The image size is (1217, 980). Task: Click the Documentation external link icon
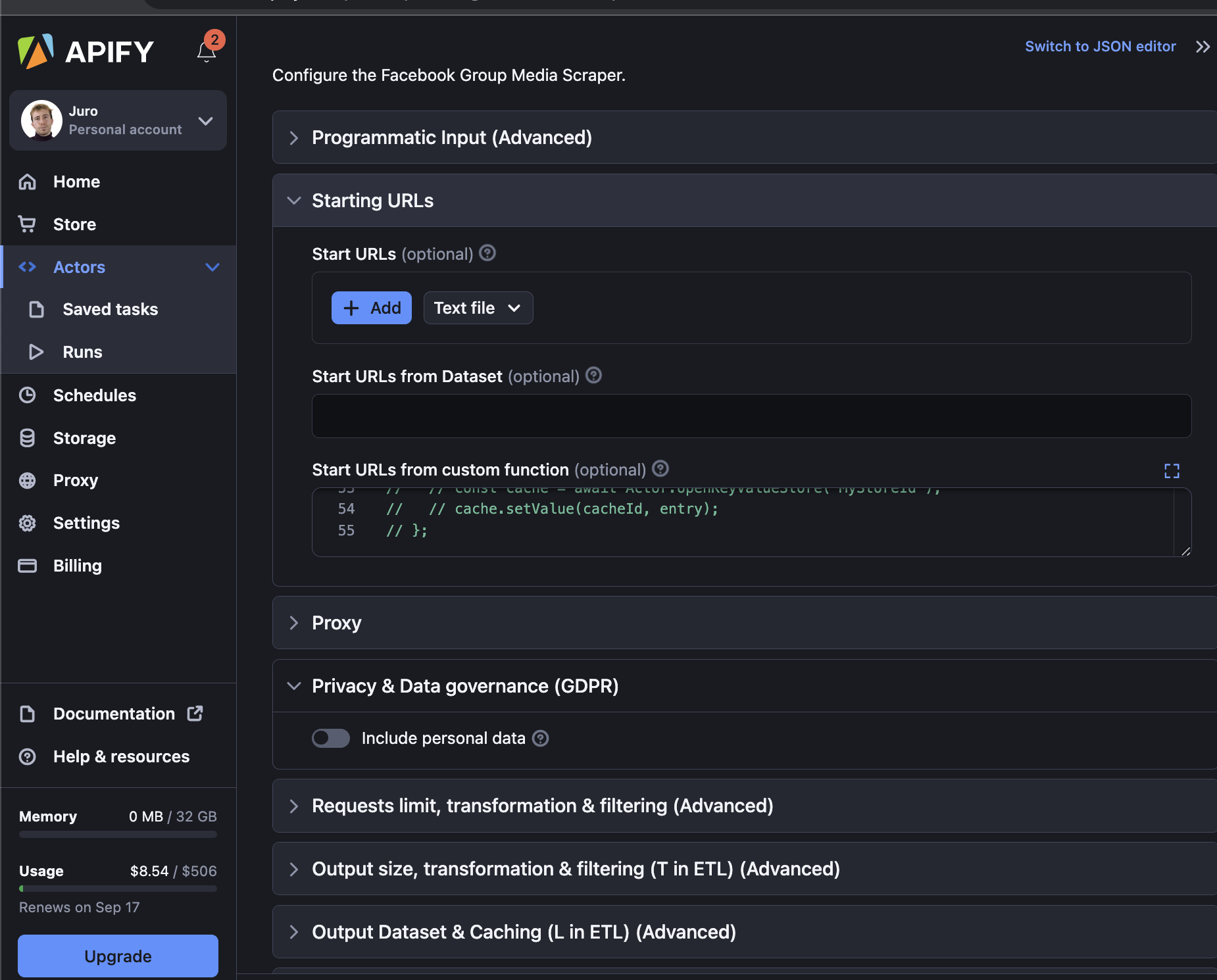click(x=195, y=713)
